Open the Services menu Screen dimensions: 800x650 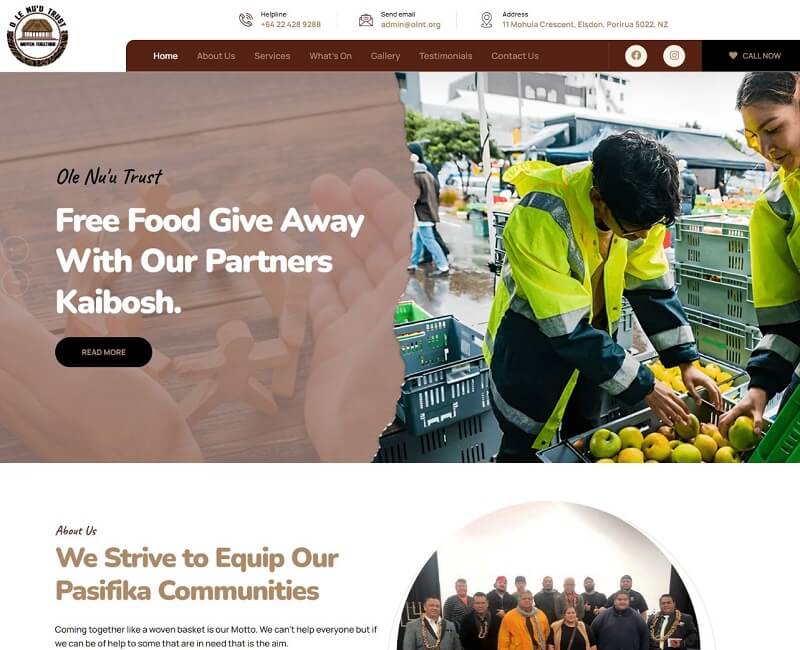click(272, 56)
